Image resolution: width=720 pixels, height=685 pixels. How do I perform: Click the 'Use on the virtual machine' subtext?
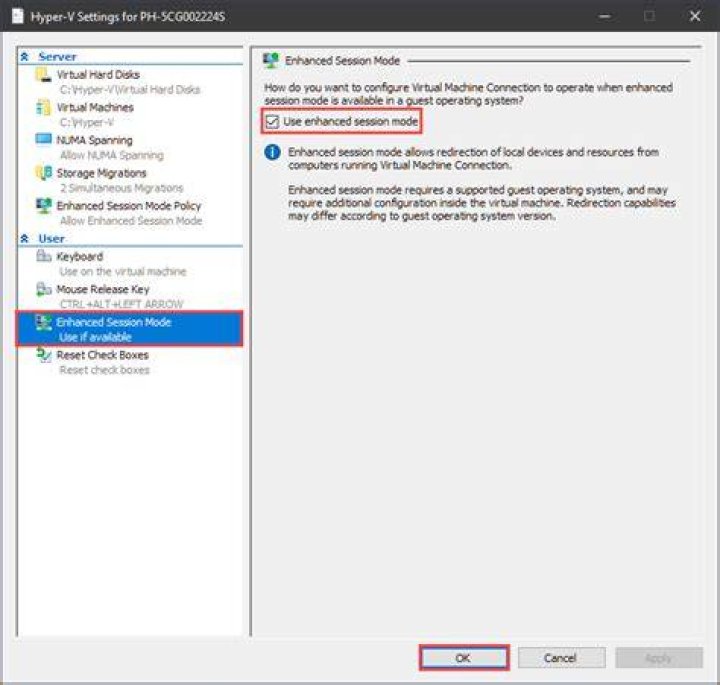pos(123,271)
